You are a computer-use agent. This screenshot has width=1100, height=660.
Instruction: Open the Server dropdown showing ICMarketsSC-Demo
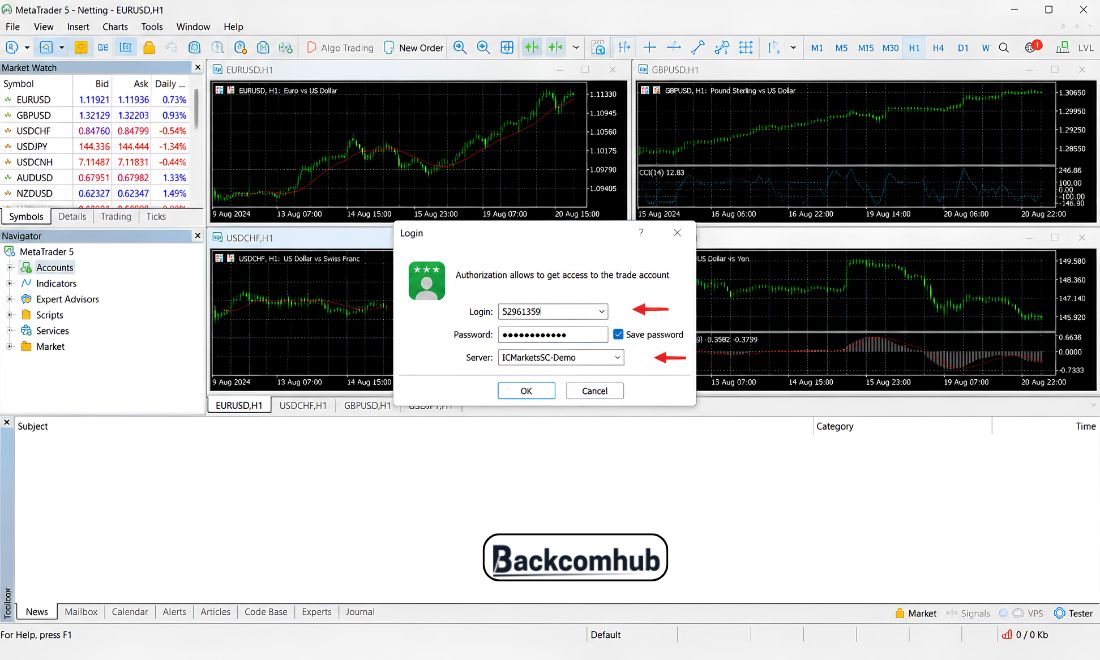click(617, 358)
